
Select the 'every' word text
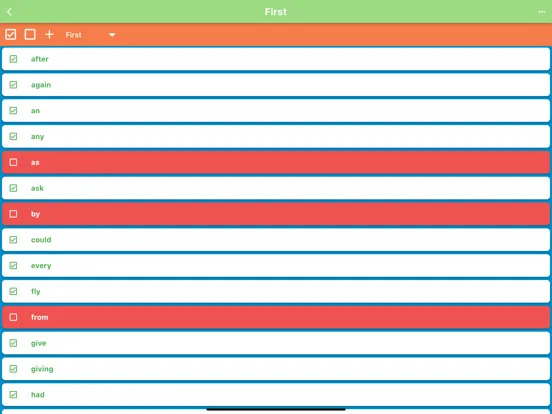point(41,266)
